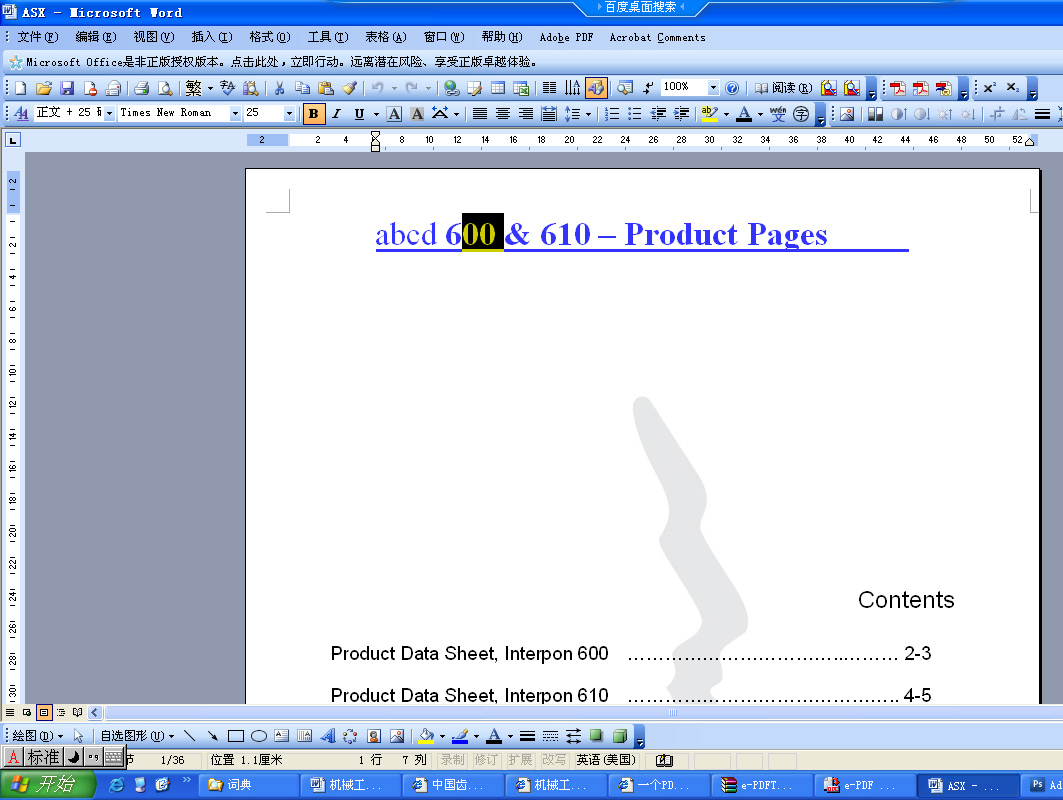Open the 格式 Format menu

pyautogui.click(x=270, y=37)
